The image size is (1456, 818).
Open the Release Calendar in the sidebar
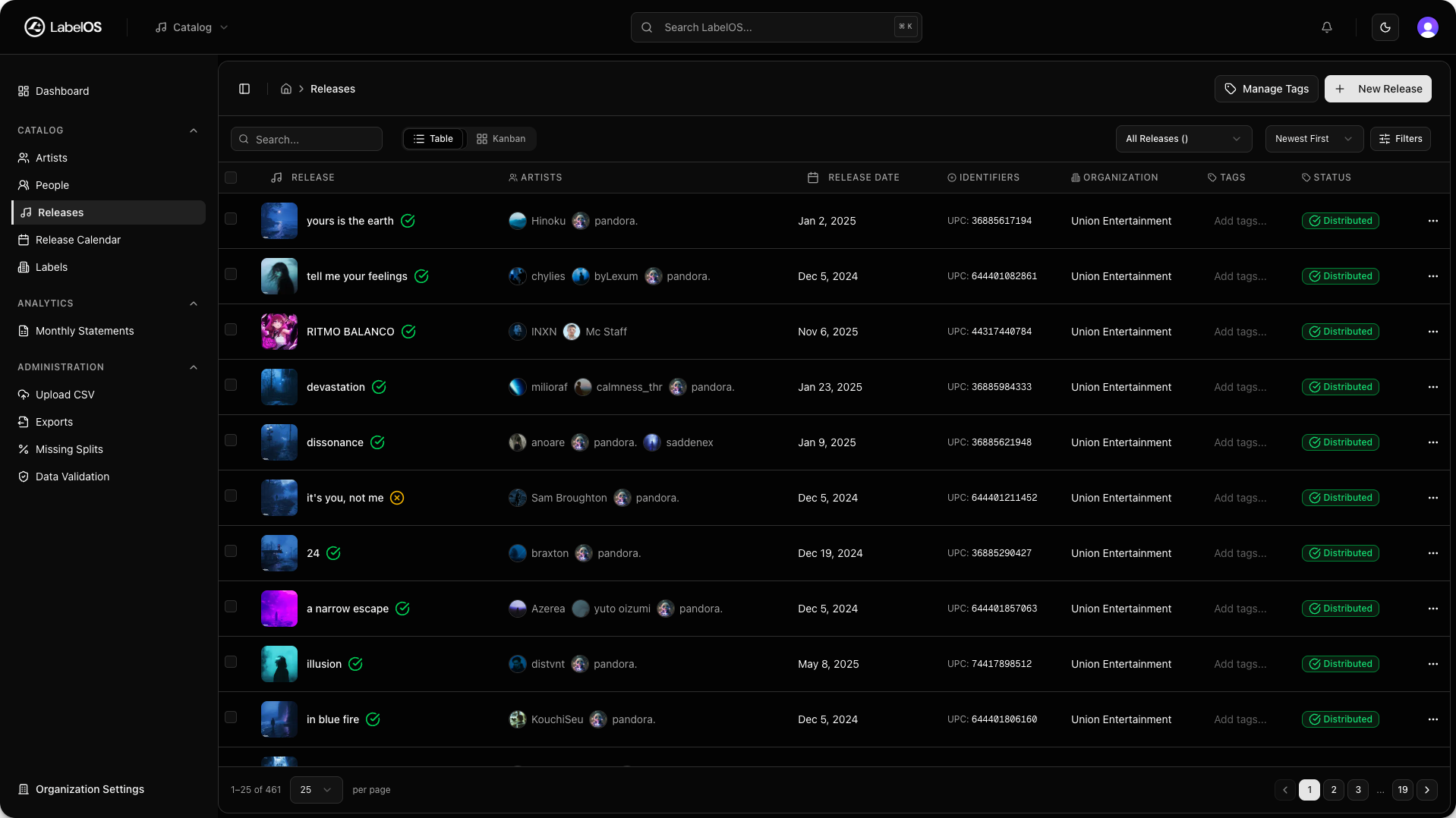tap(79, 239)
